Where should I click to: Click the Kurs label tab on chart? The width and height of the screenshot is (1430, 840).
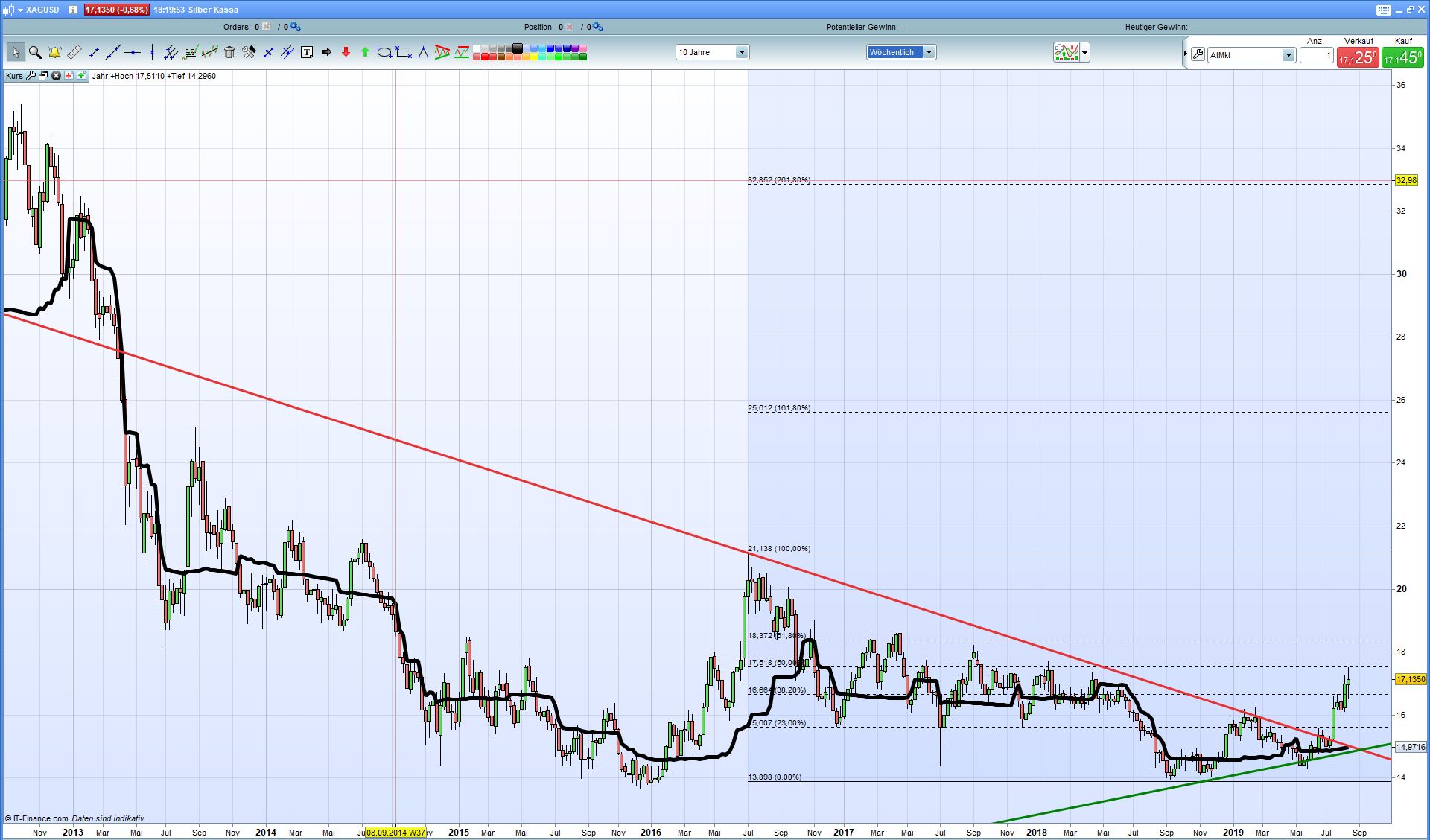click(x=14, y=76)
